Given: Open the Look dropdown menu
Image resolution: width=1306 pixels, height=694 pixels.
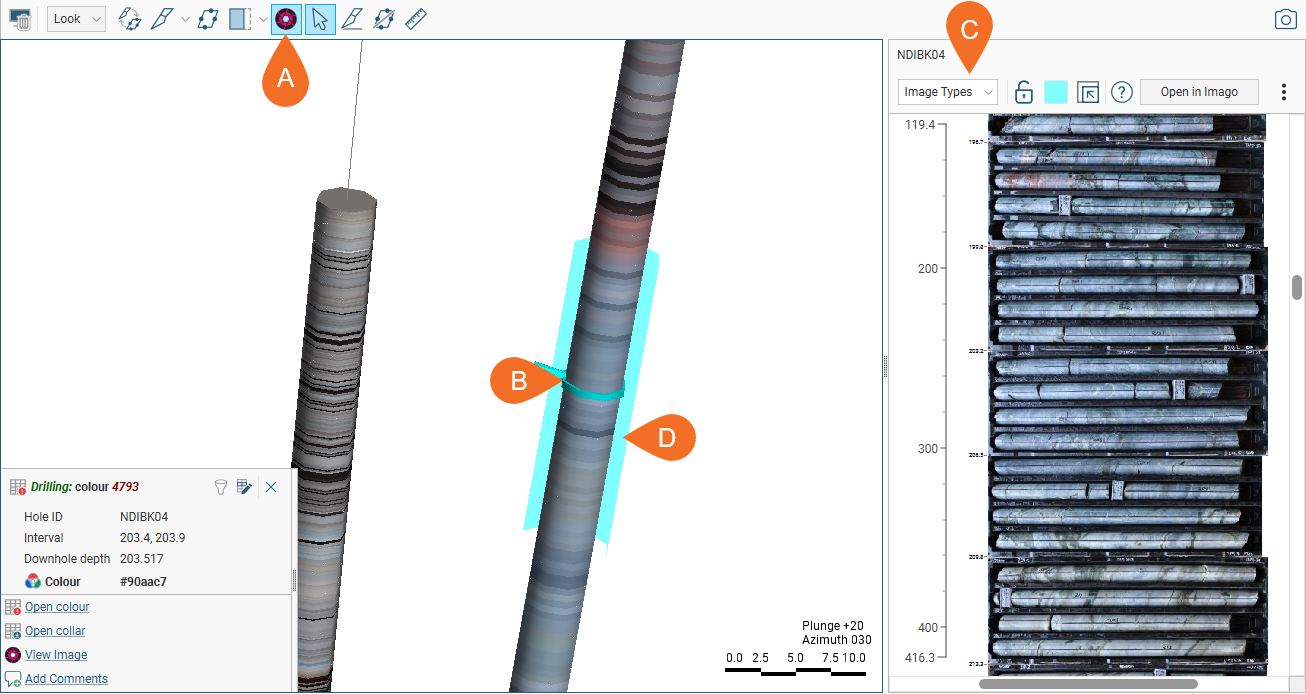Looking at the screenshot, I should tap(76, 19).
